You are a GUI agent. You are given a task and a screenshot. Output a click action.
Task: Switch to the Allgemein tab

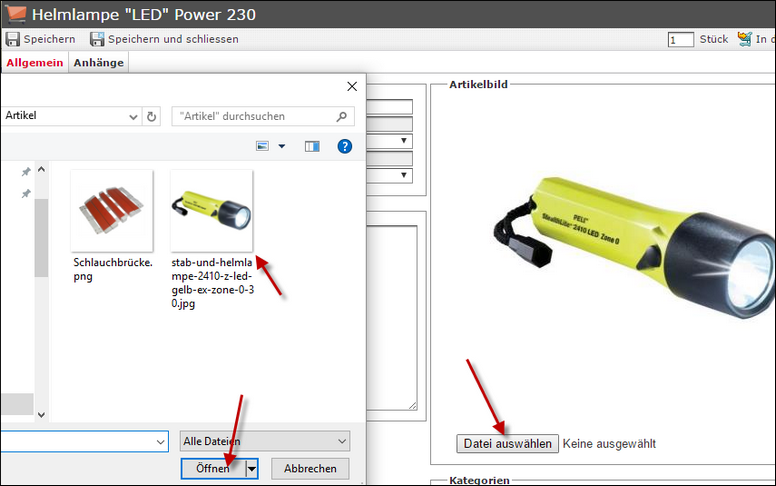[x=35, y=62]
